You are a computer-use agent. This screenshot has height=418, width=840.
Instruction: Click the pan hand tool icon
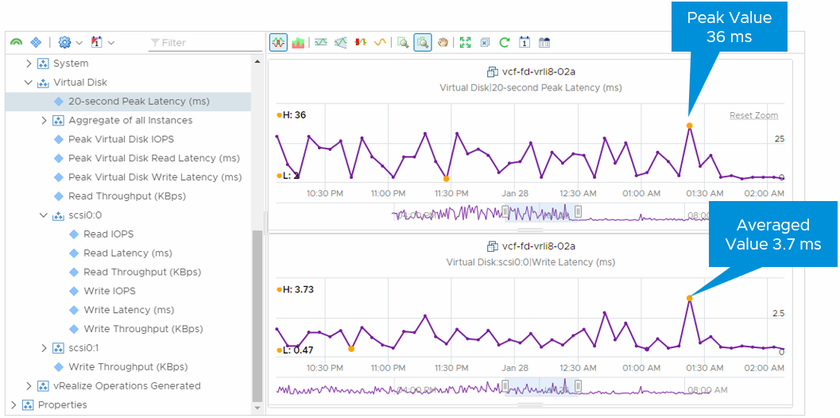[x=443, y=43]
